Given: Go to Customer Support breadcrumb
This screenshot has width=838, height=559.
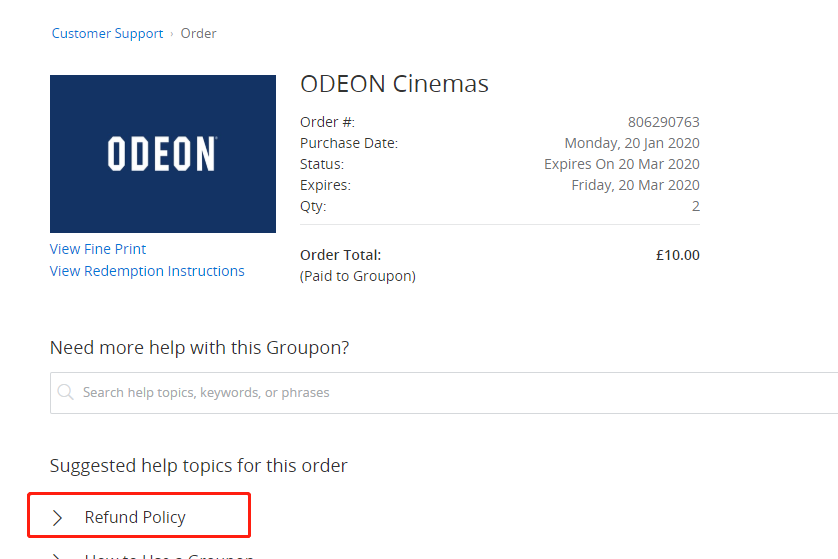Looking at the screenshot, I should coord(107,33).
